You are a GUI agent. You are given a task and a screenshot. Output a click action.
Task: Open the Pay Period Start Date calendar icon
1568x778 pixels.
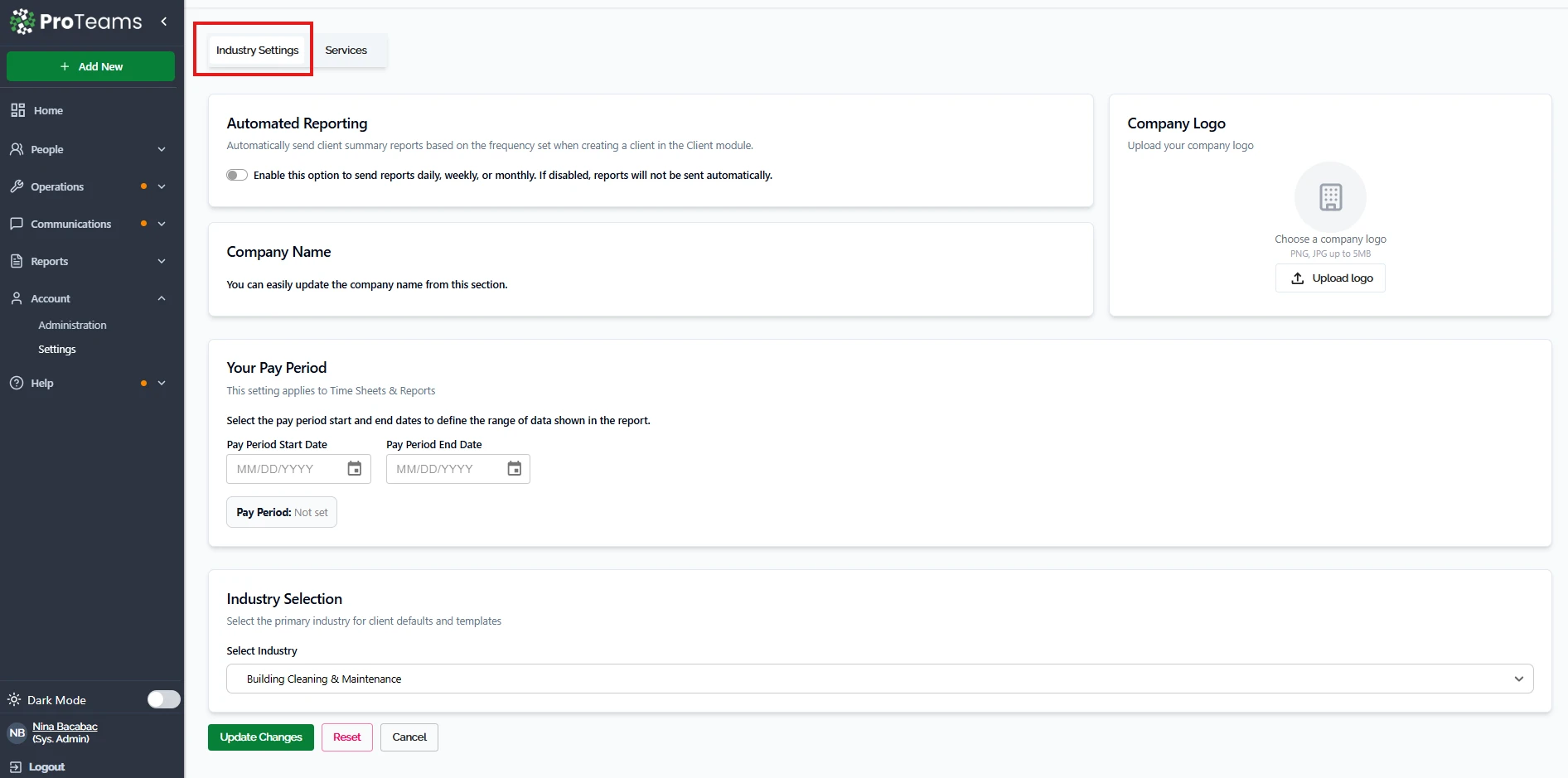point(355,469)
